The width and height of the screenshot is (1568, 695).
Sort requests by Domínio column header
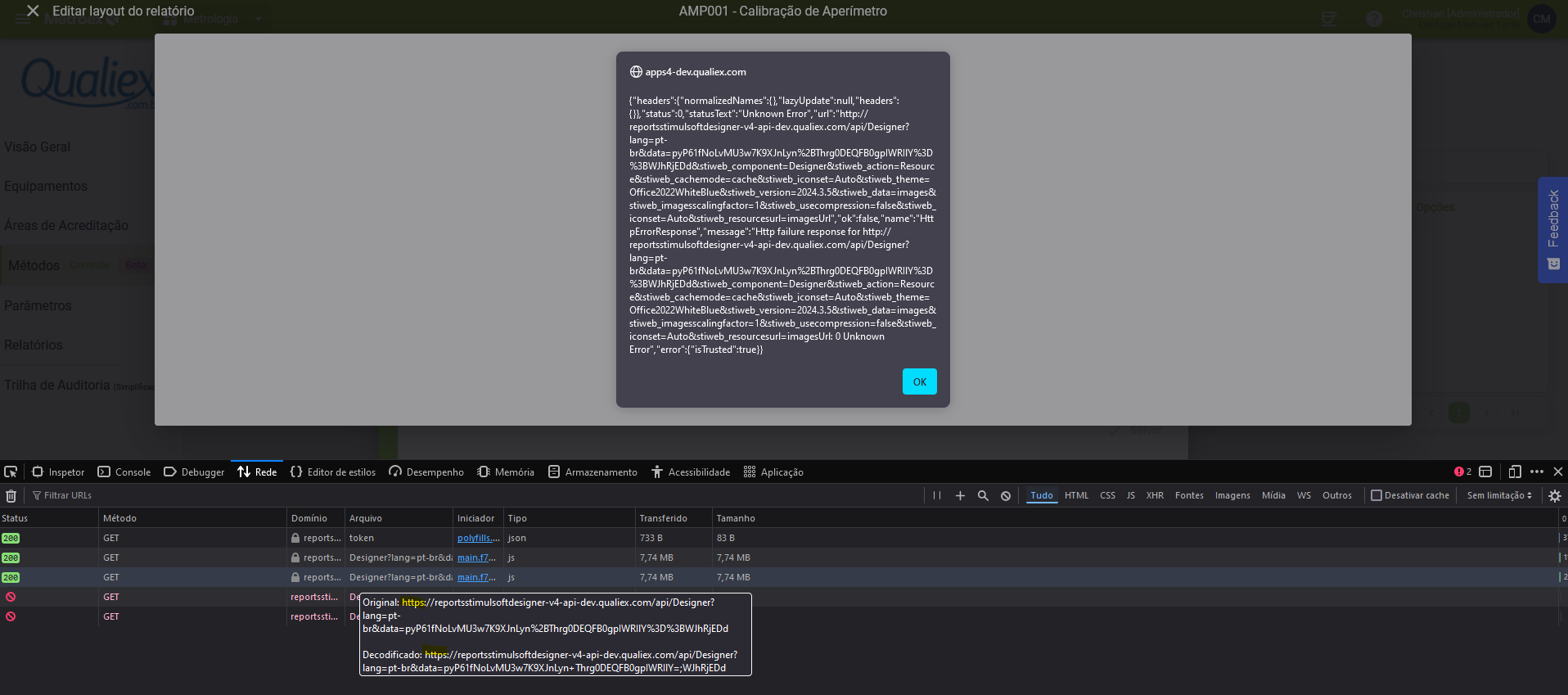317,518
